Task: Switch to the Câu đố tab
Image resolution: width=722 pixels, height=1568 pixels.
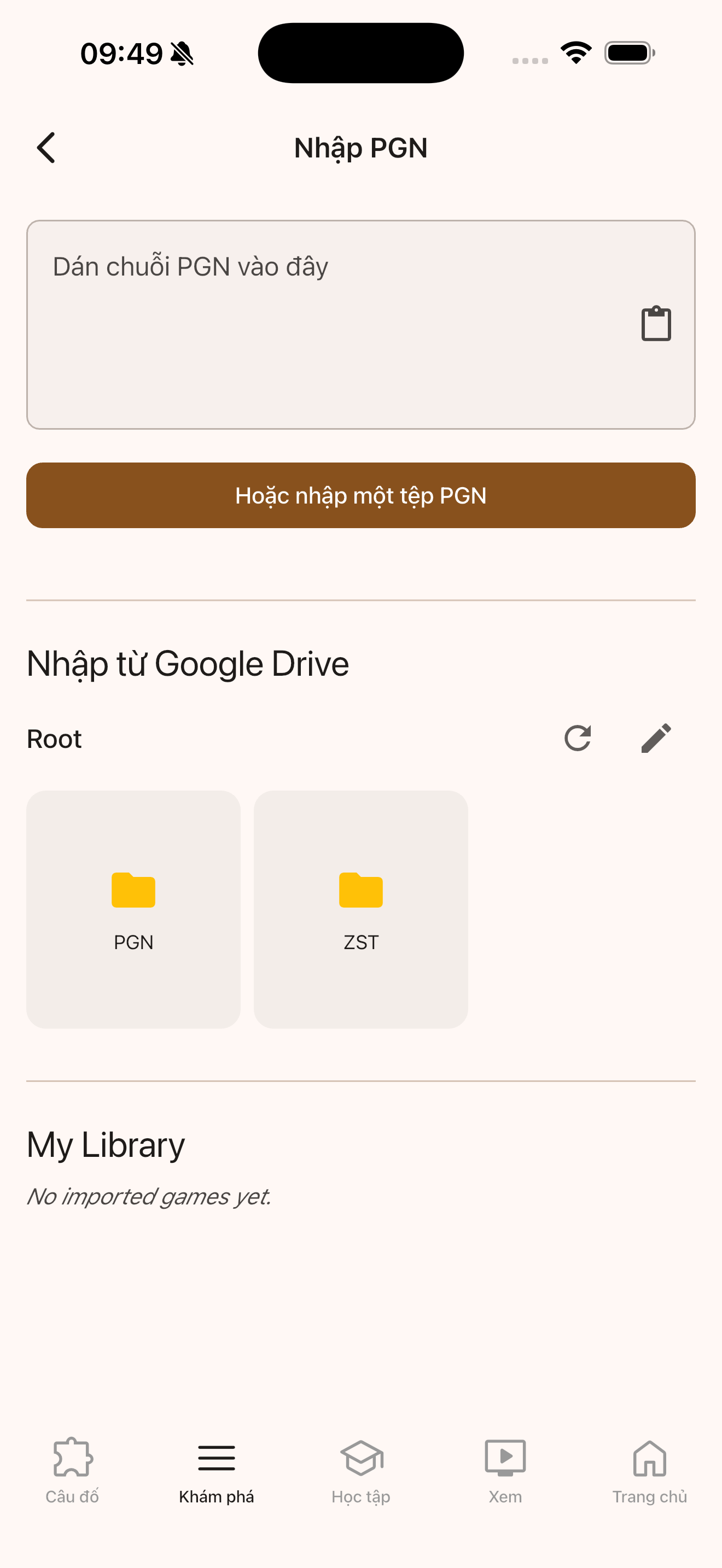Action: (72, 1471)
